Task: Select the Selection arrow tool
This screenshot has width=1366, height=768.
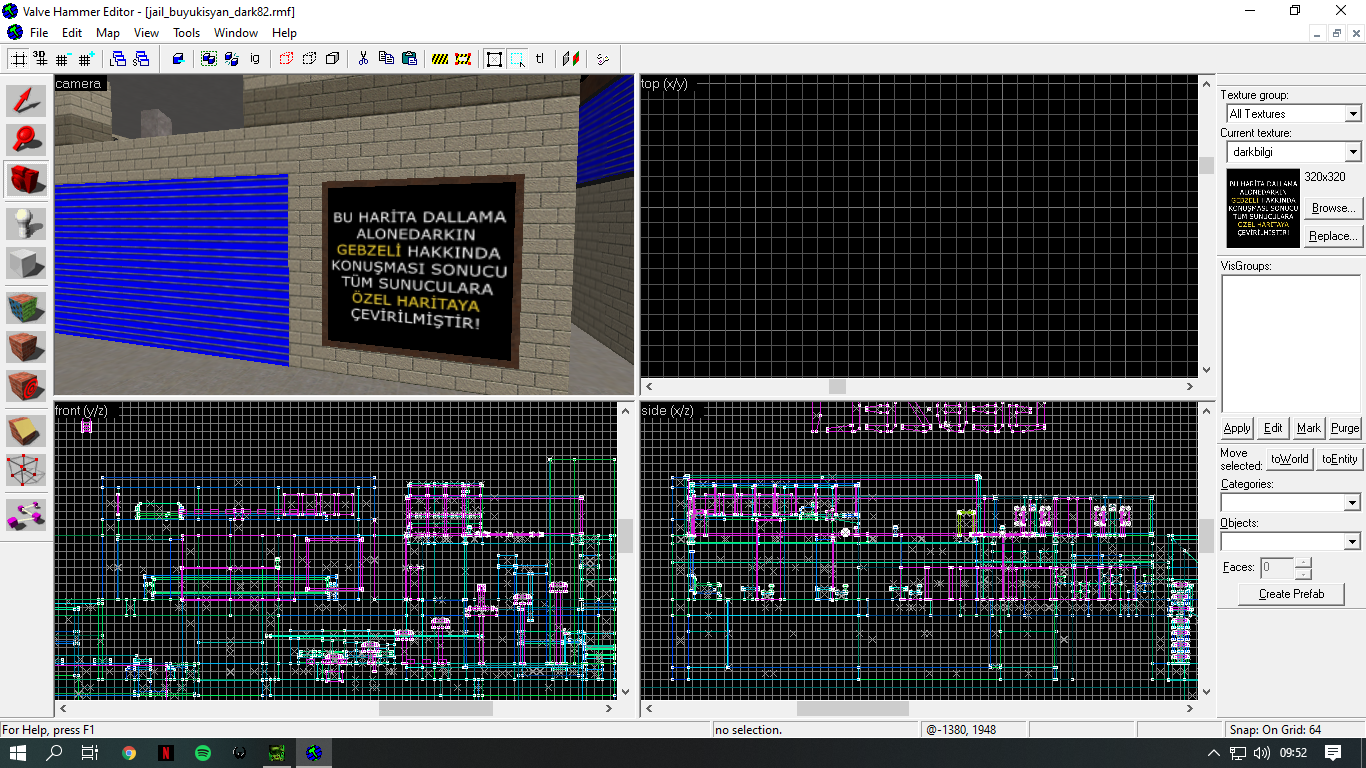Action: coord(27,99)
